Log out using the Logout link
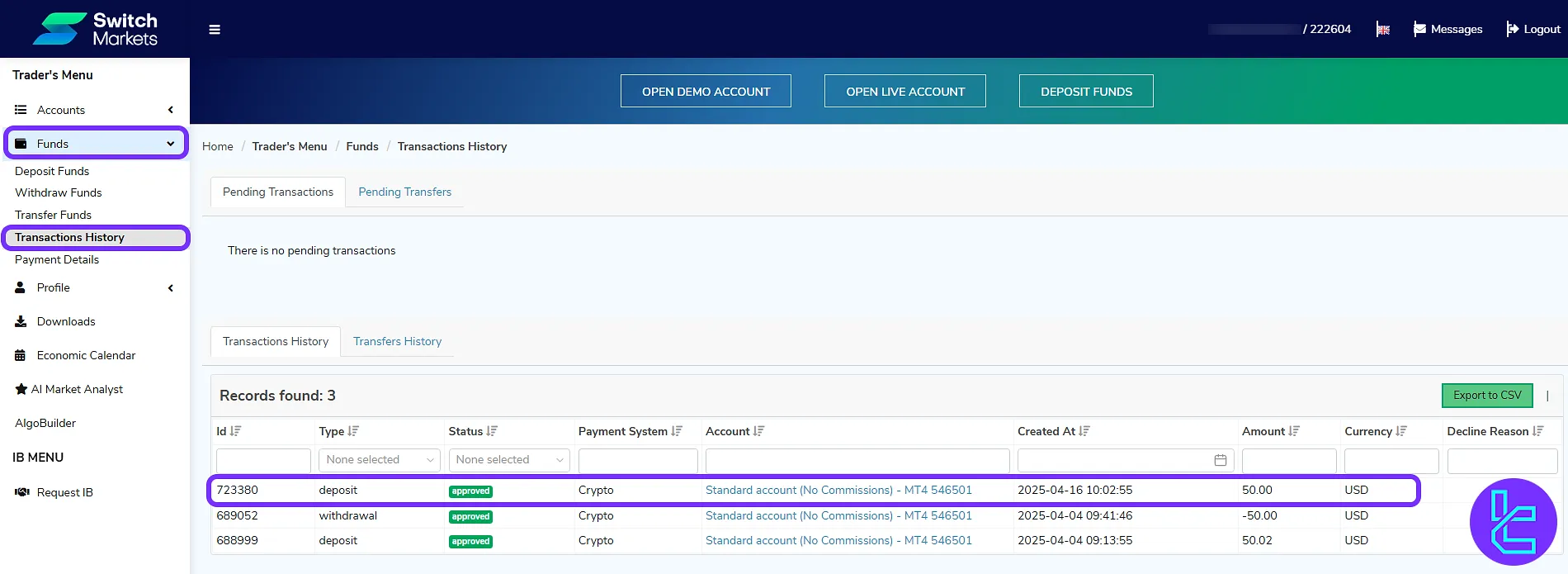The image size is (1568, 574). pyautogui.click(x=1533, y=29)
